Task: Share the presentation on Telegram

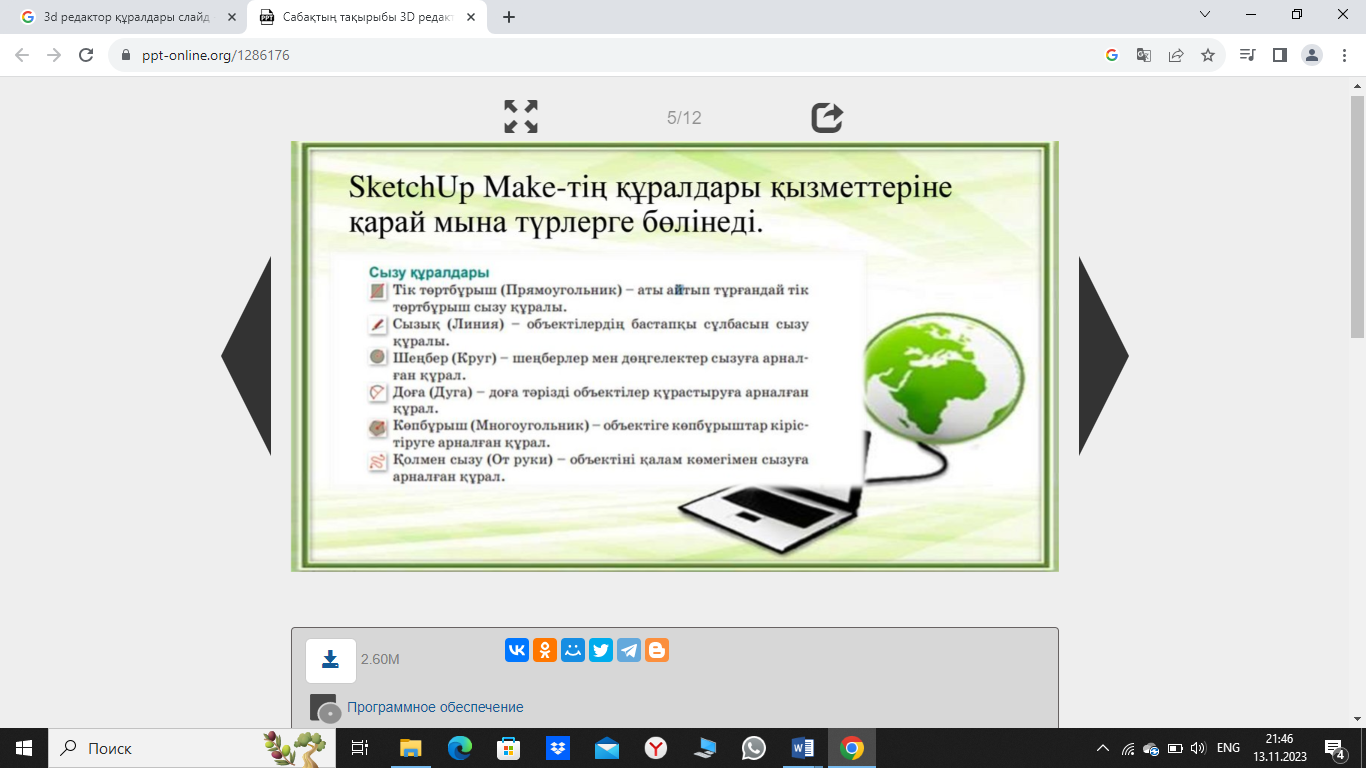Action: pyautogui.click(x=629, y=650)
